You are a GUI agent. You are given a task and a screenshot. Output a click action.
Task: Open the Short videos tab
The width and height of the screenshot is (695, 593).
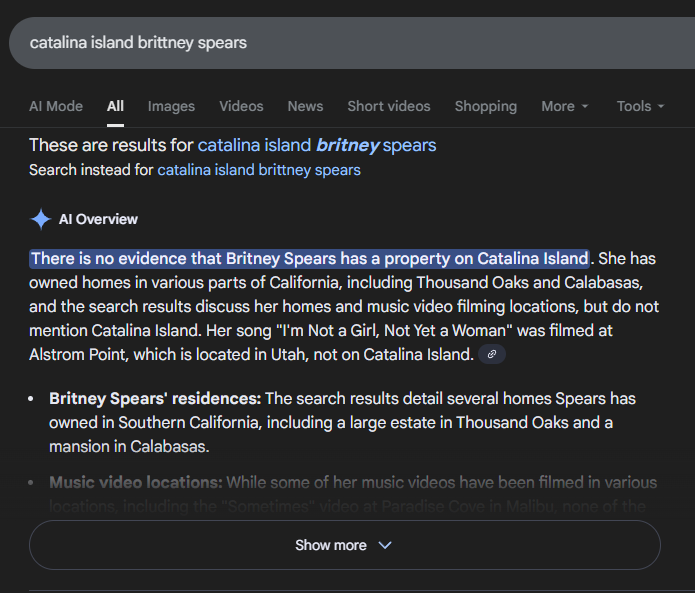pyautogui.click(x=389, y=106)
